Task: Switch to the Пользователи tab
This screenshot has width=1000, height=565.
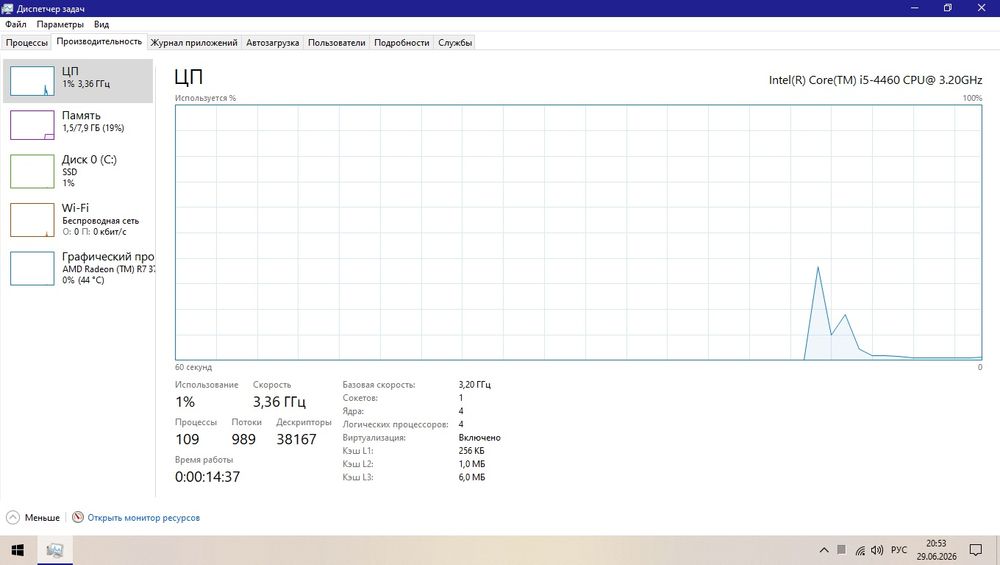Action: tap(337, 43)
